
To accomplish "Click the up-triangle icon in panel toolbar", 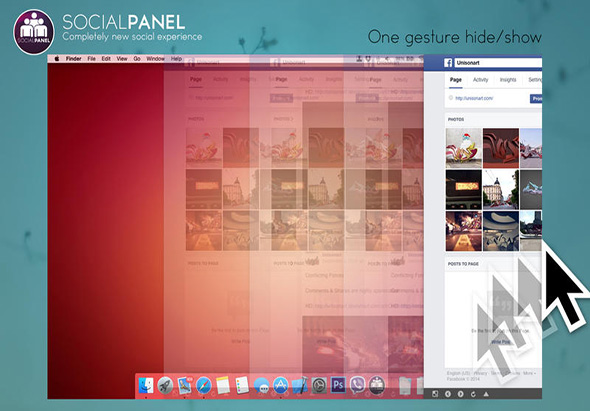I will pyautogui.click(x=486, y=394).
